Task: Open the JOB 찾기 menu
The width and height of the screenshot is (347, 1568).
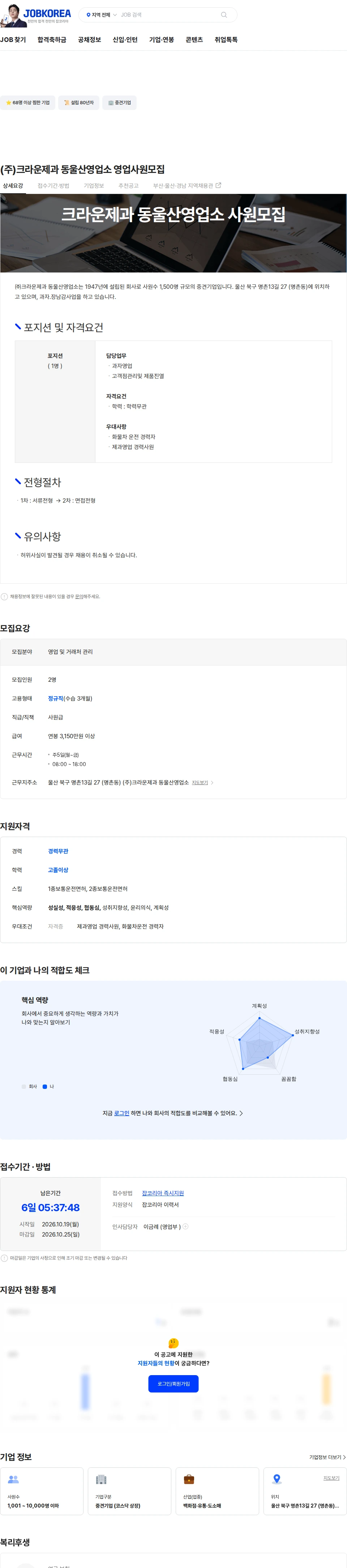Action: pyautogui.click(x=13, y=39)
